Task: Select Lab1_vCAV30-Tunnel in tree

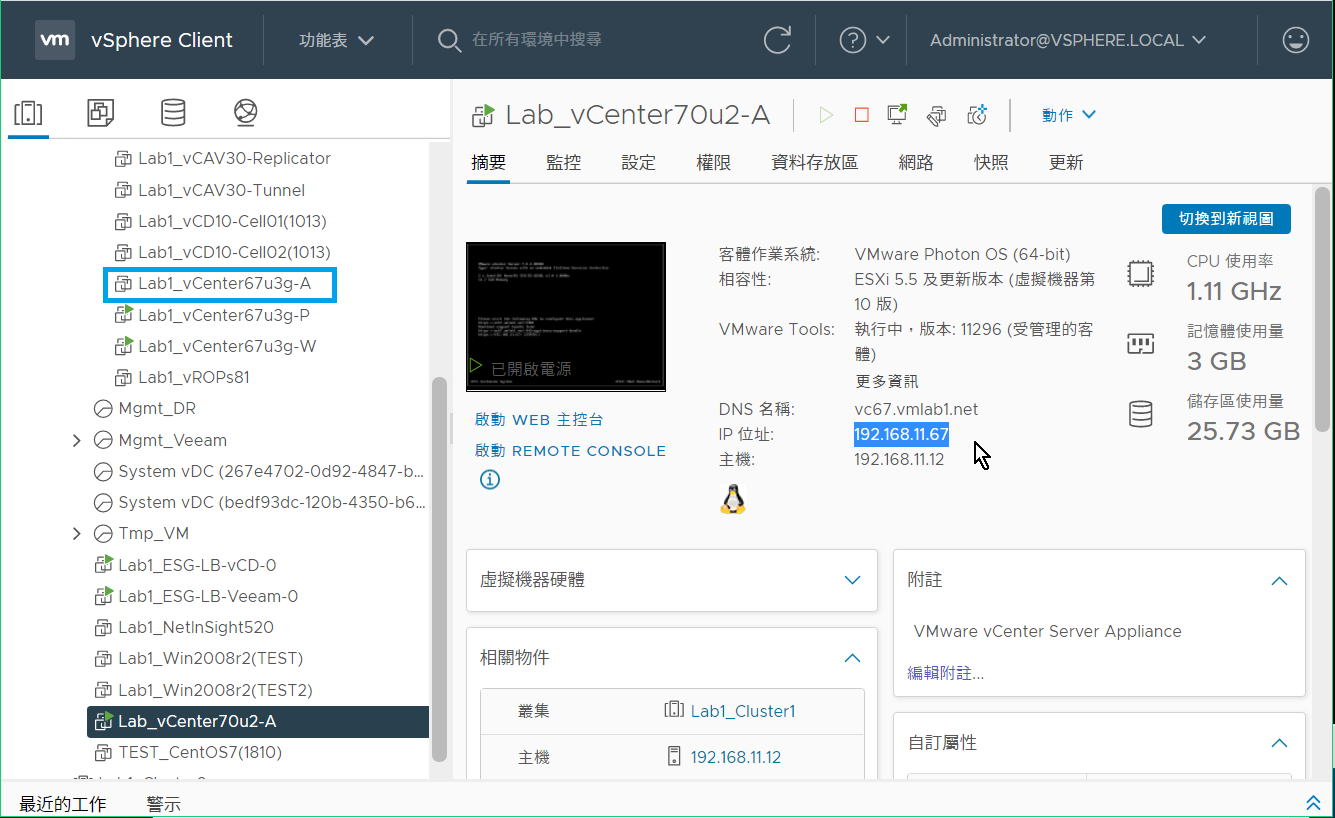Action: (x=222, y=190)
